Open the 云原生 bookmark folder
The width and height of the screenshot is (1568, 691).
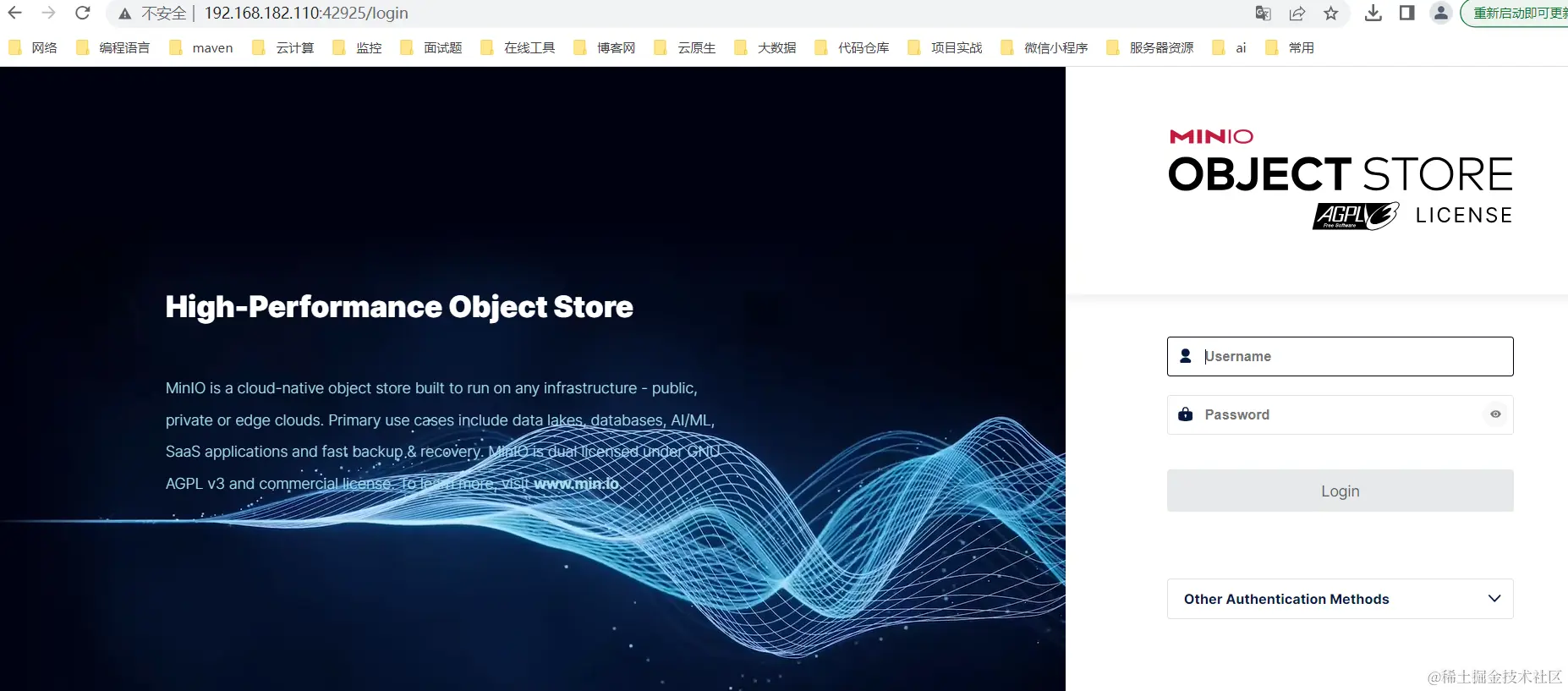click(685, 47)
